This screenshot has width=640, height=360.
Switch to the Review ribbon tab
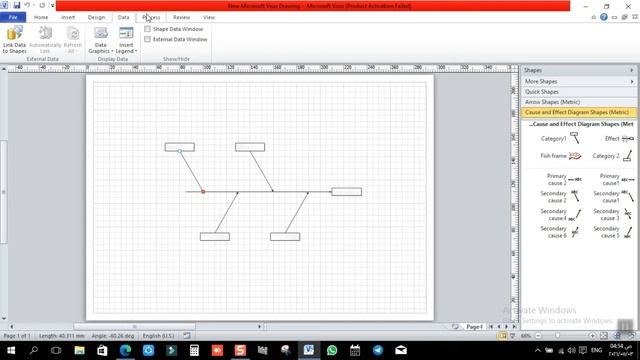point(181,17)
